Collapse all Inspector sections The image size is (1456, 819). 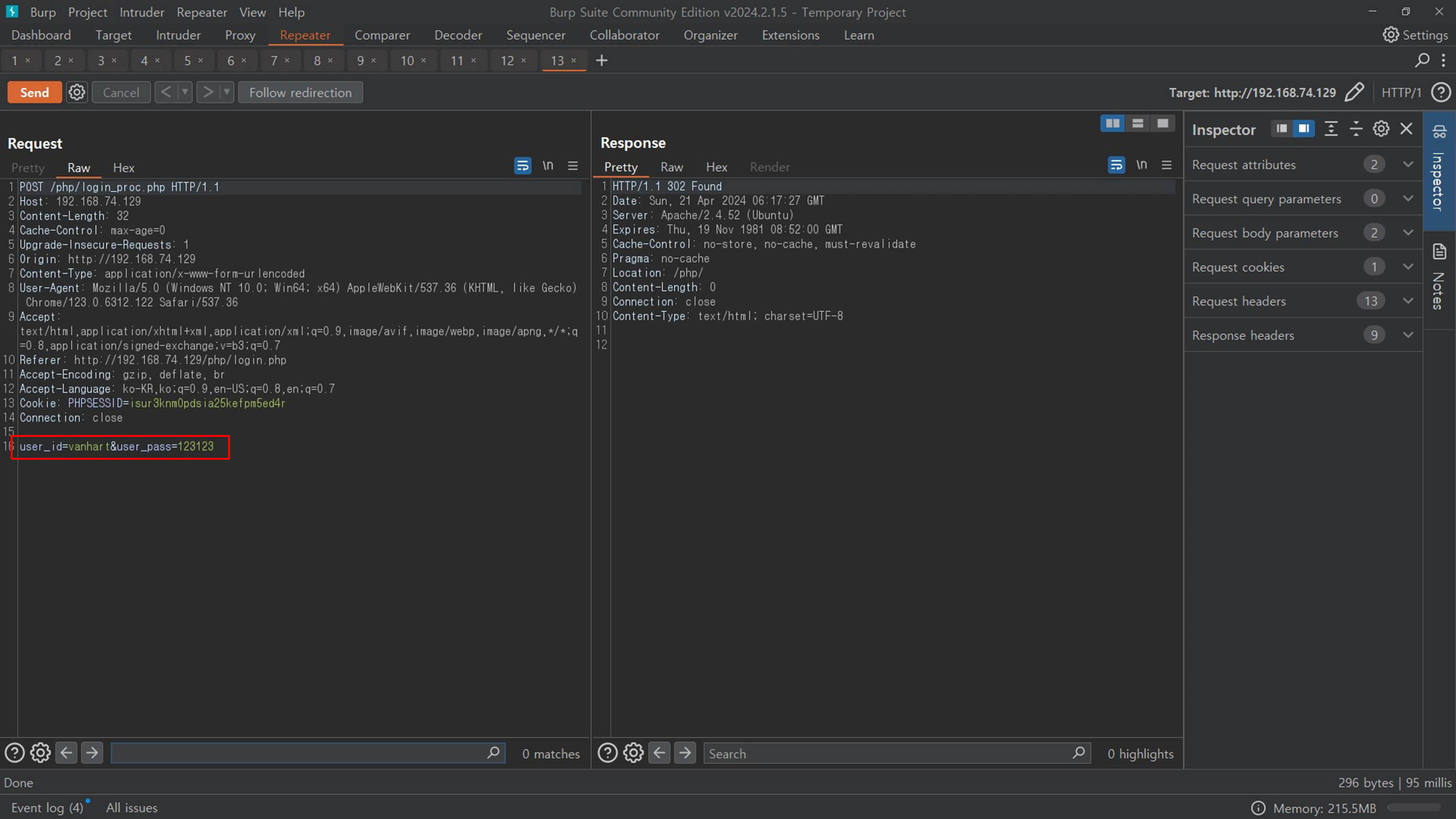pyautogui.click(x=1356, y=129)
